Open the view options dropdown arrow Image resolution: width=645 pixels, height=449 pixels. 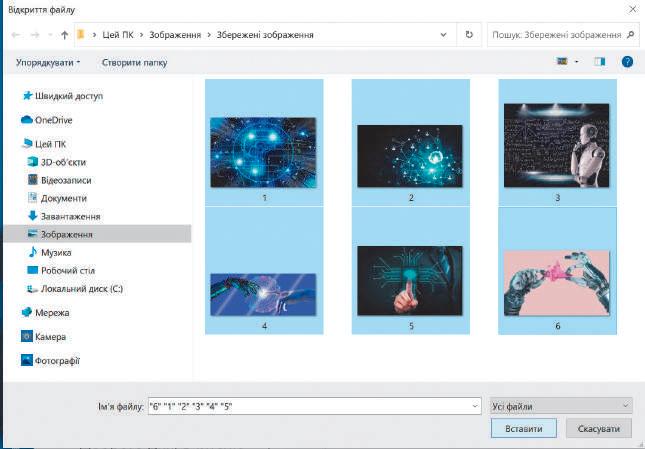tap(576, 62)
